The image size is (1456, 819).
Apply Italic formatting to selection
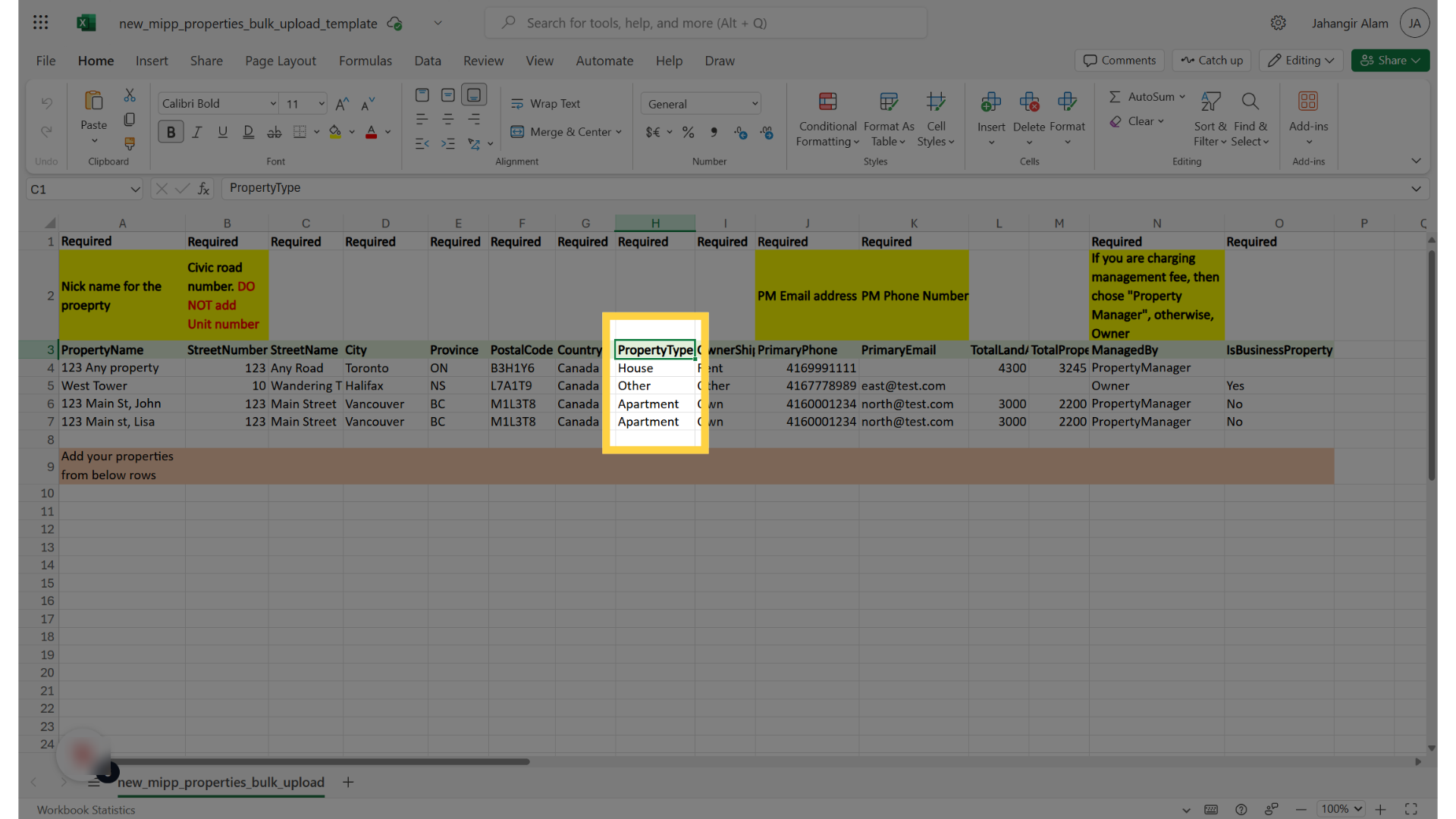tap(196, 131)
